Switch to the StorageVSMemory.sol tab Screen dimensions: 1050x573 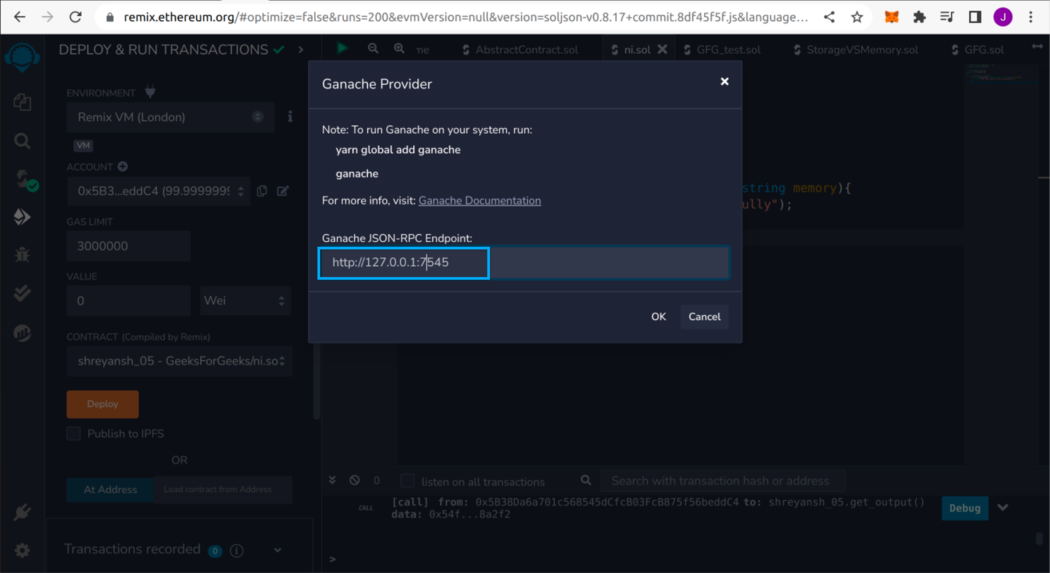pyautogui.click(x=855, y=50)
